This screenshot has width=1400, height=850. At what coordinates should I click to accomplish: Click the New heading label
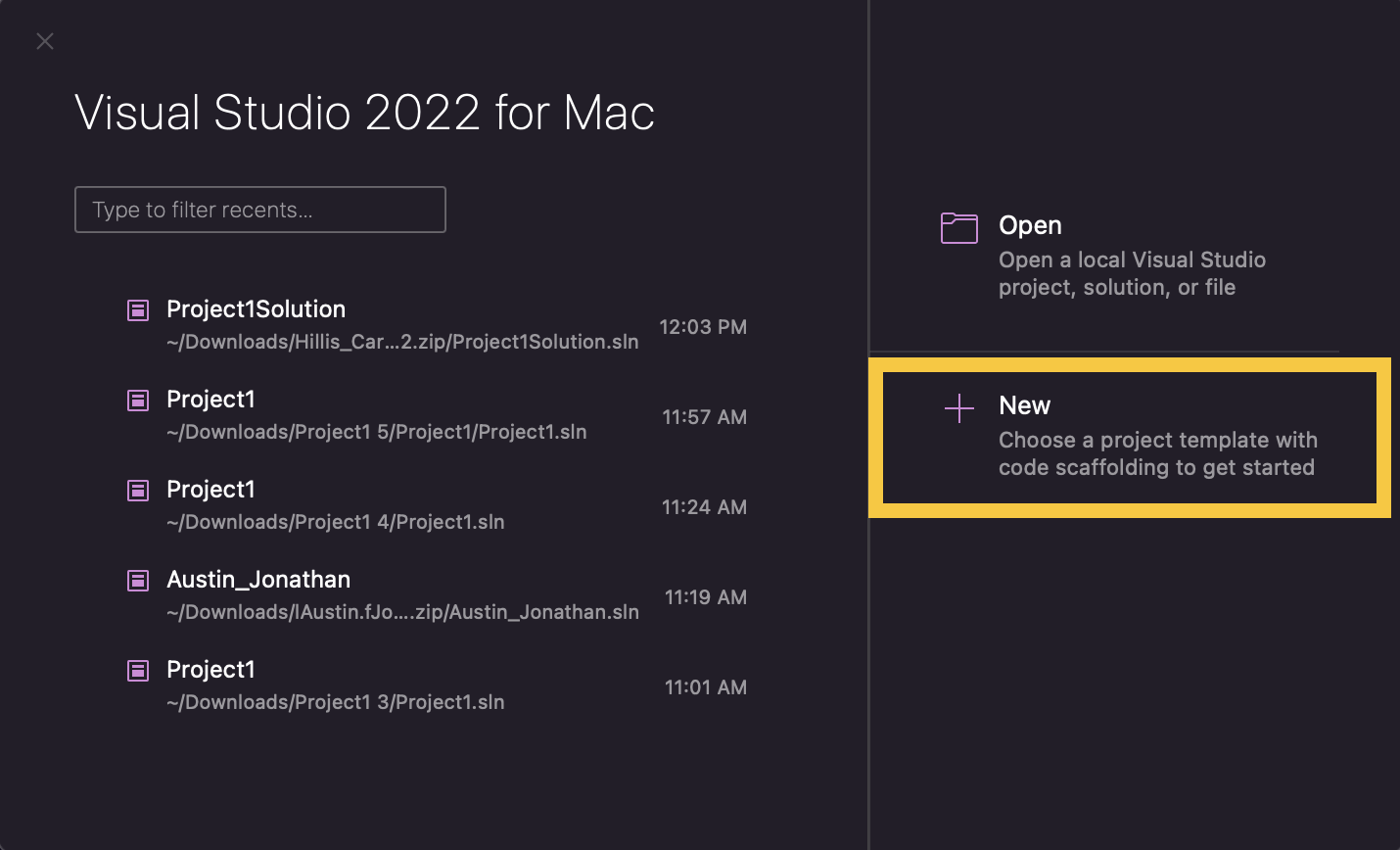tap(1024, 405)
